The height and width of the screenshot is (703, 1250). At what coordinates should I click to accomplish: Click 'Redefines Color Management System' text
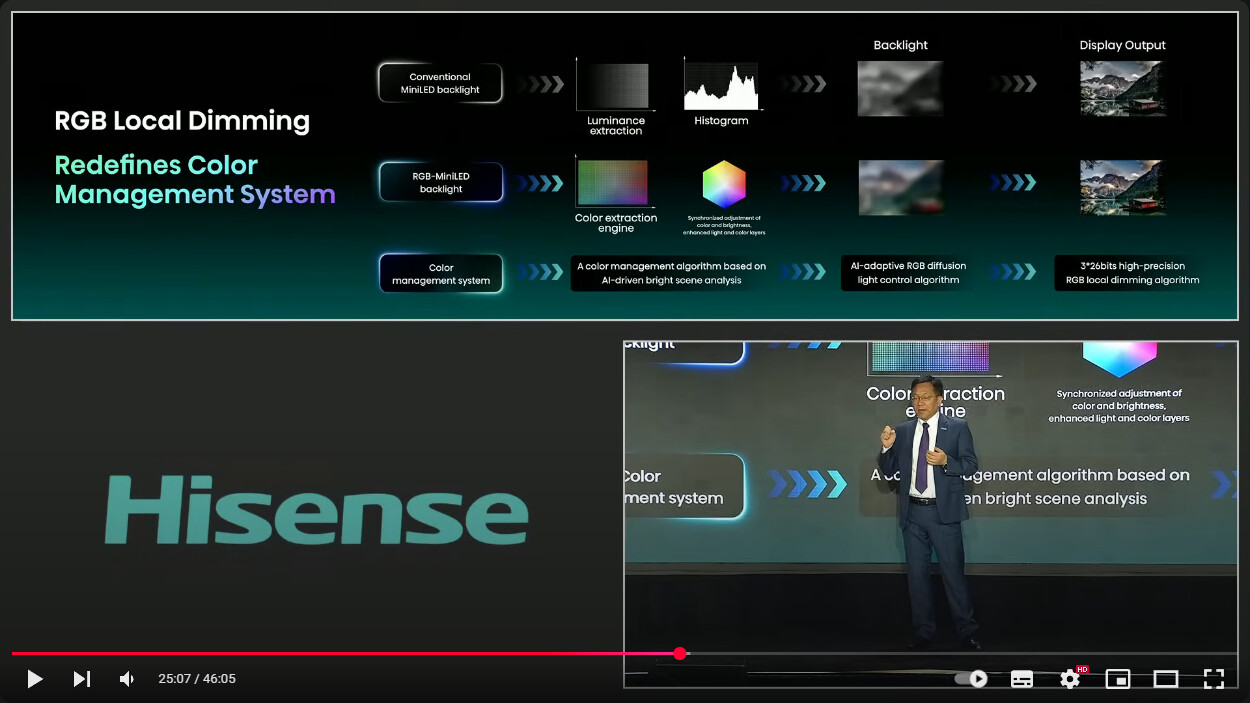click(x=195, y=180)
